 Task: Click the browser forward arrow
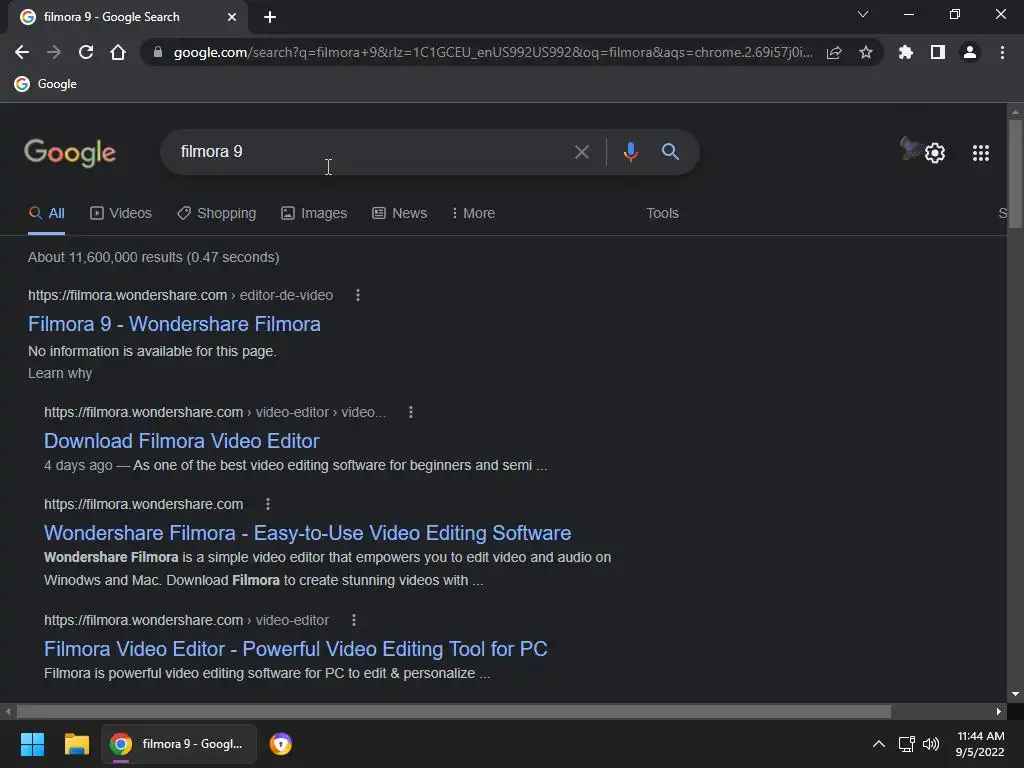[x=54, y=52]
